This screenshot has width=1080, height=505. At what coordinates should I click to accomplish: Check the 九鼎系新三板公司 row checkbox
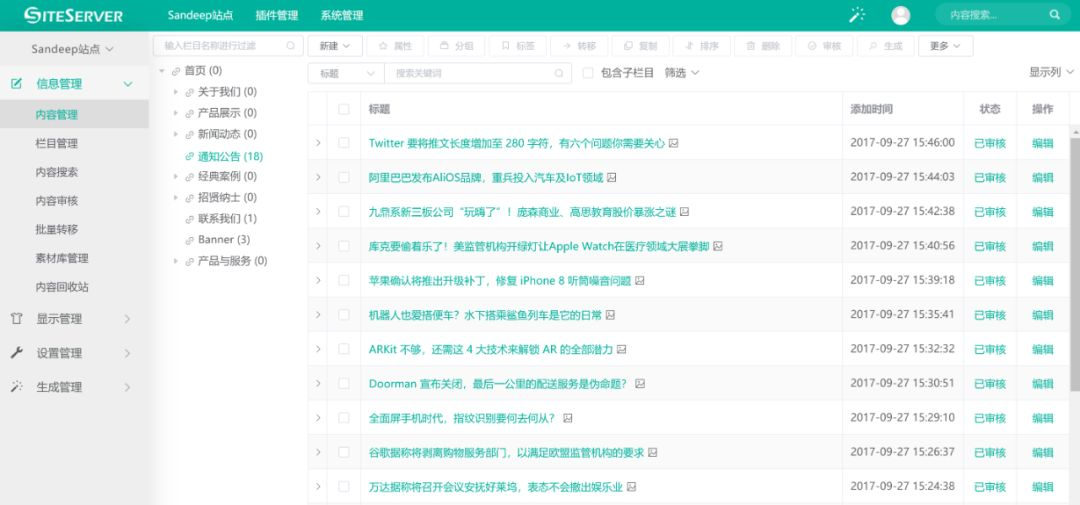pyautogui.click(x=344, y=212)
